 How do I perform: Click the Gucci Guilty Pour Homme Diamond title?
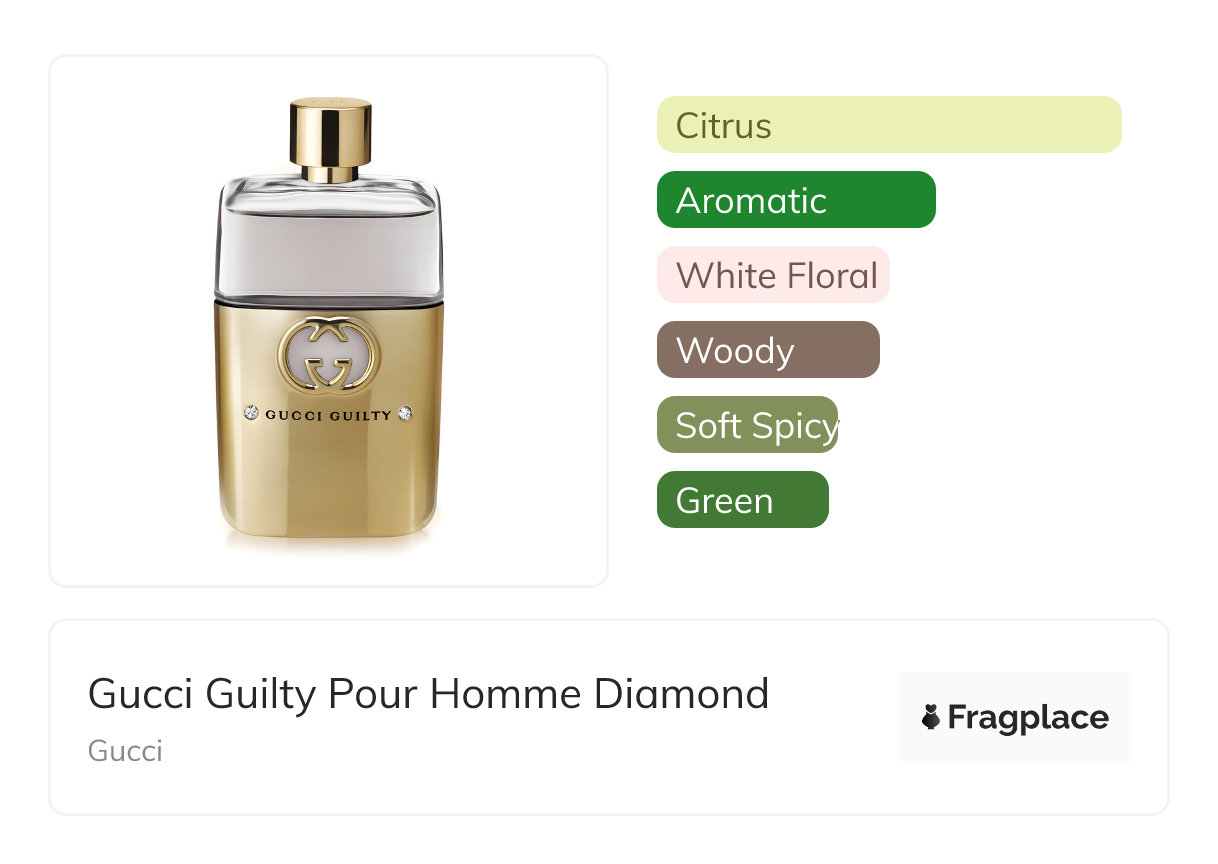428,694
